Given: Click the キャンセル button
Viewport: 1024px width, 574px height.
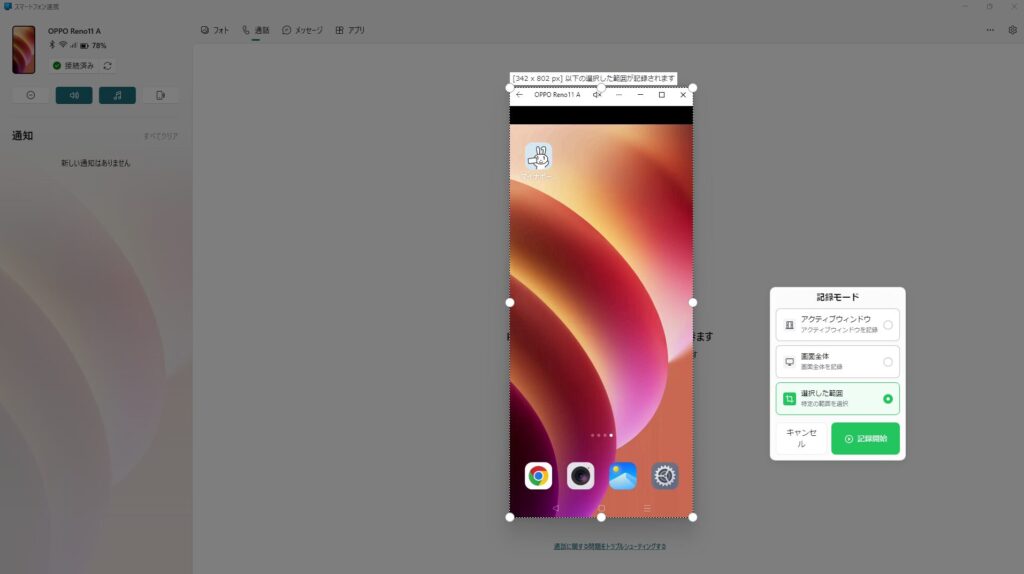Looking at the screenshot, I should 801,438.
